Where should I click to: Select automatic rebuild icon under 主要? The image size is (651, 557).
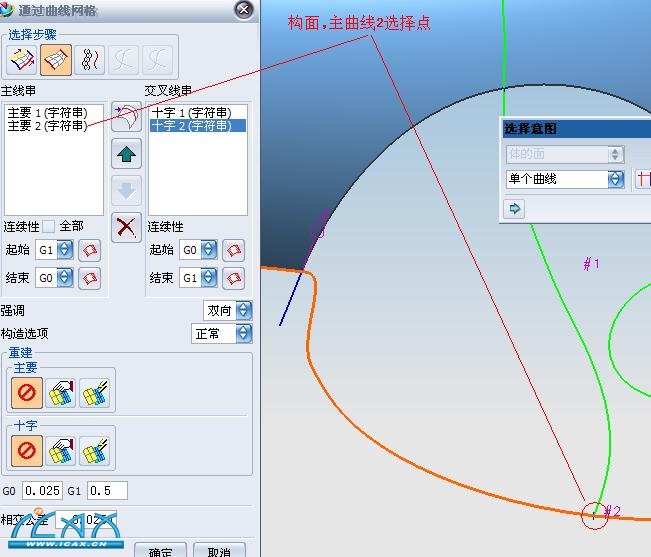(x=95, y=393)
